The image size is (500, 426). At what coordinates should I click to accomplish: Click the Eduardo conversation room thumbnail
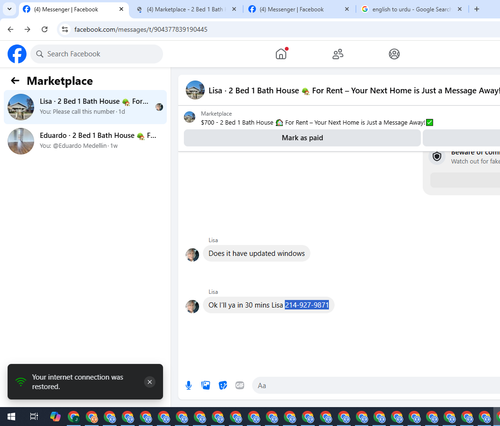(21, 141)
